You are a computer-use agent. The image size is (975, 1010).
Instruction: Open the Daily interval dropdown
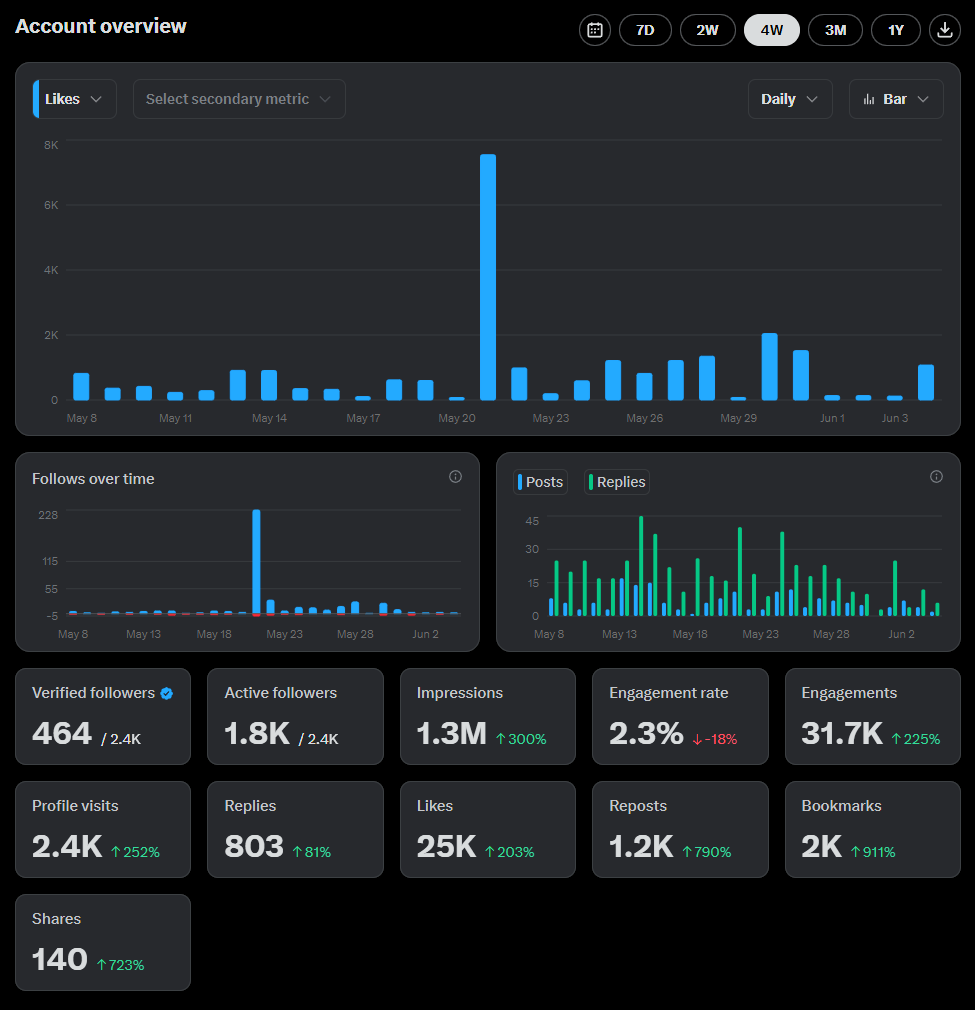[x=790, y=99]
